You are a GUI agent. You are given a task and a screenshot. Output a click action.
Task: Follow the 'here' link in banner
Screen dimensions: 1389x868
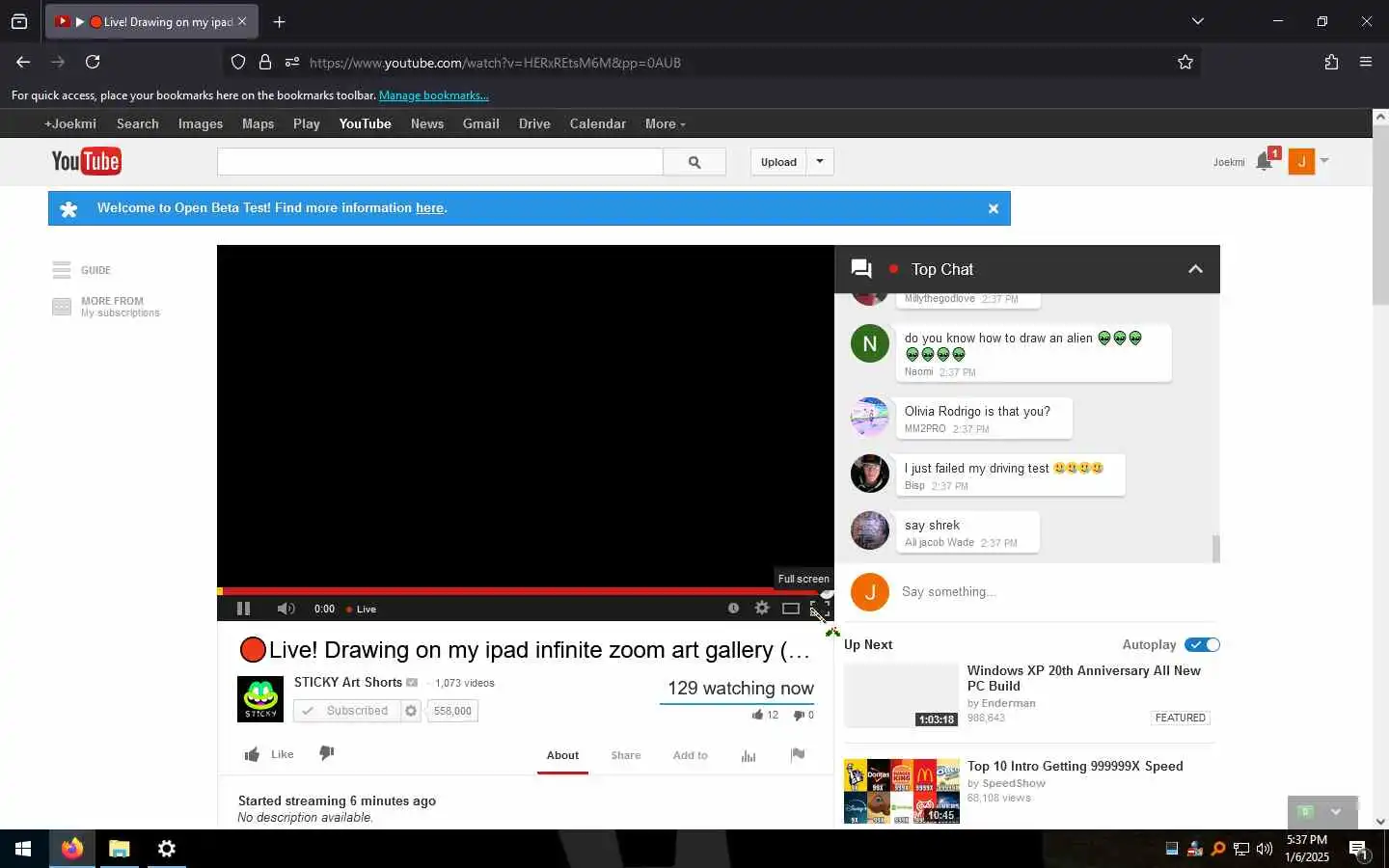tap(429, 207)
